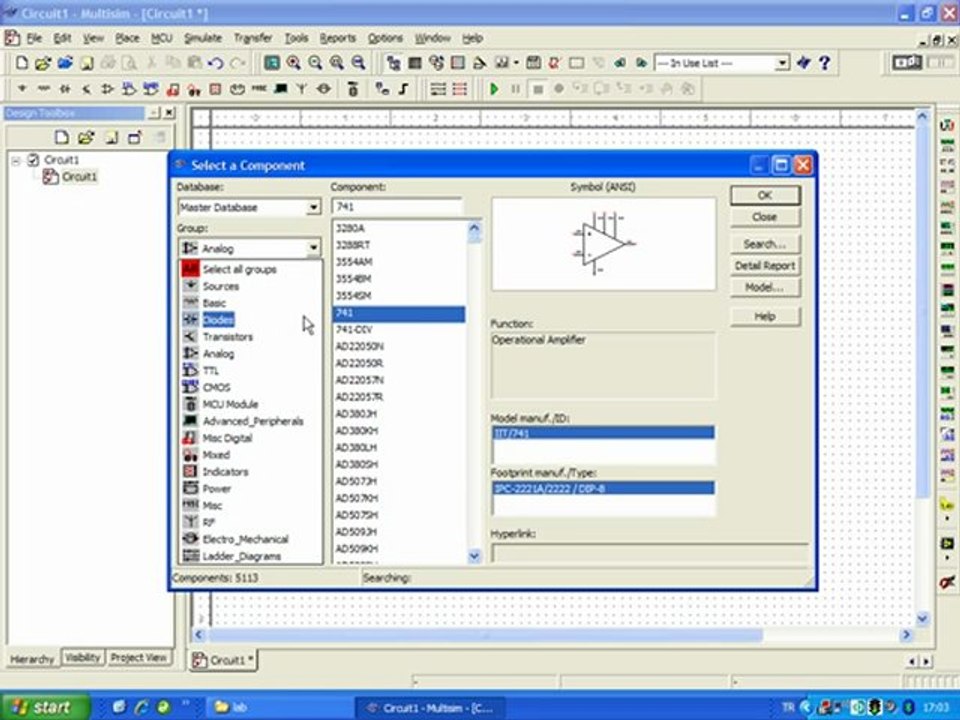Click the component list scroll down arrow
The width and height of the screenshot is (960, 720).
pyautogui.click(x=474, y=555)
